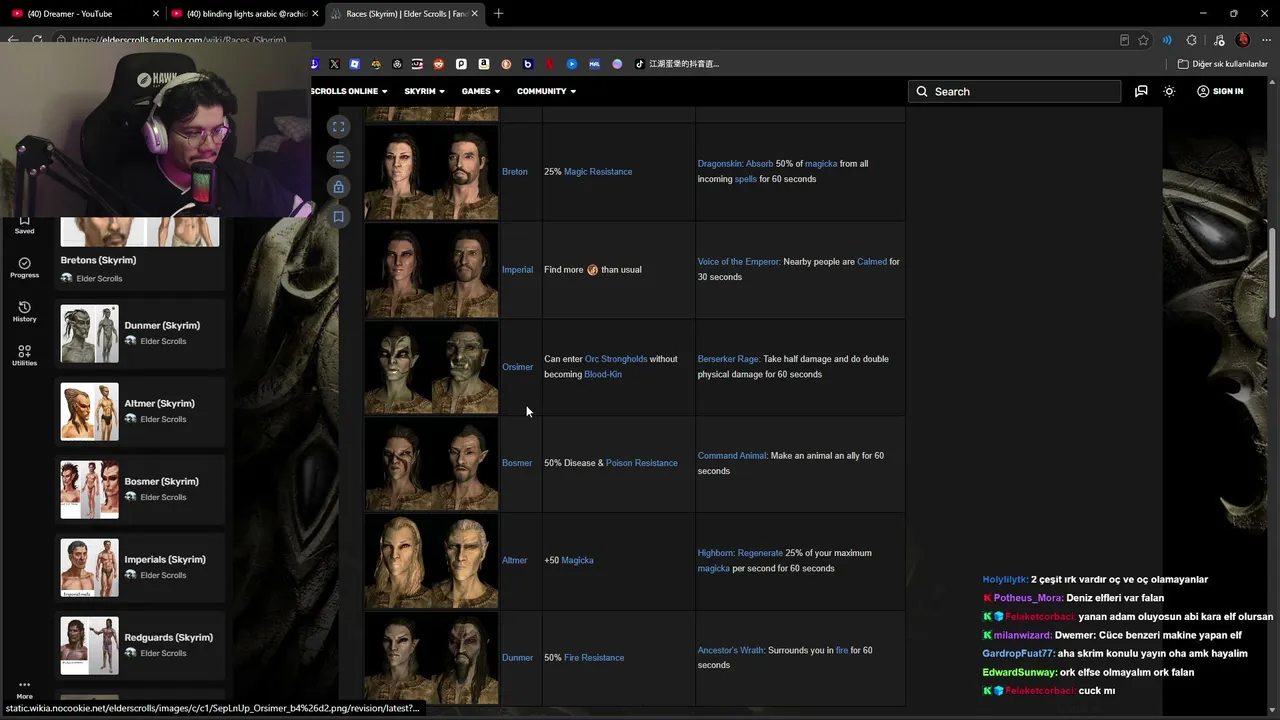The height and width of the screenshot is (720, 1280).
Task: Follow the Berserker Rage link
Action: pyautogui.click(x=728, y=359)
